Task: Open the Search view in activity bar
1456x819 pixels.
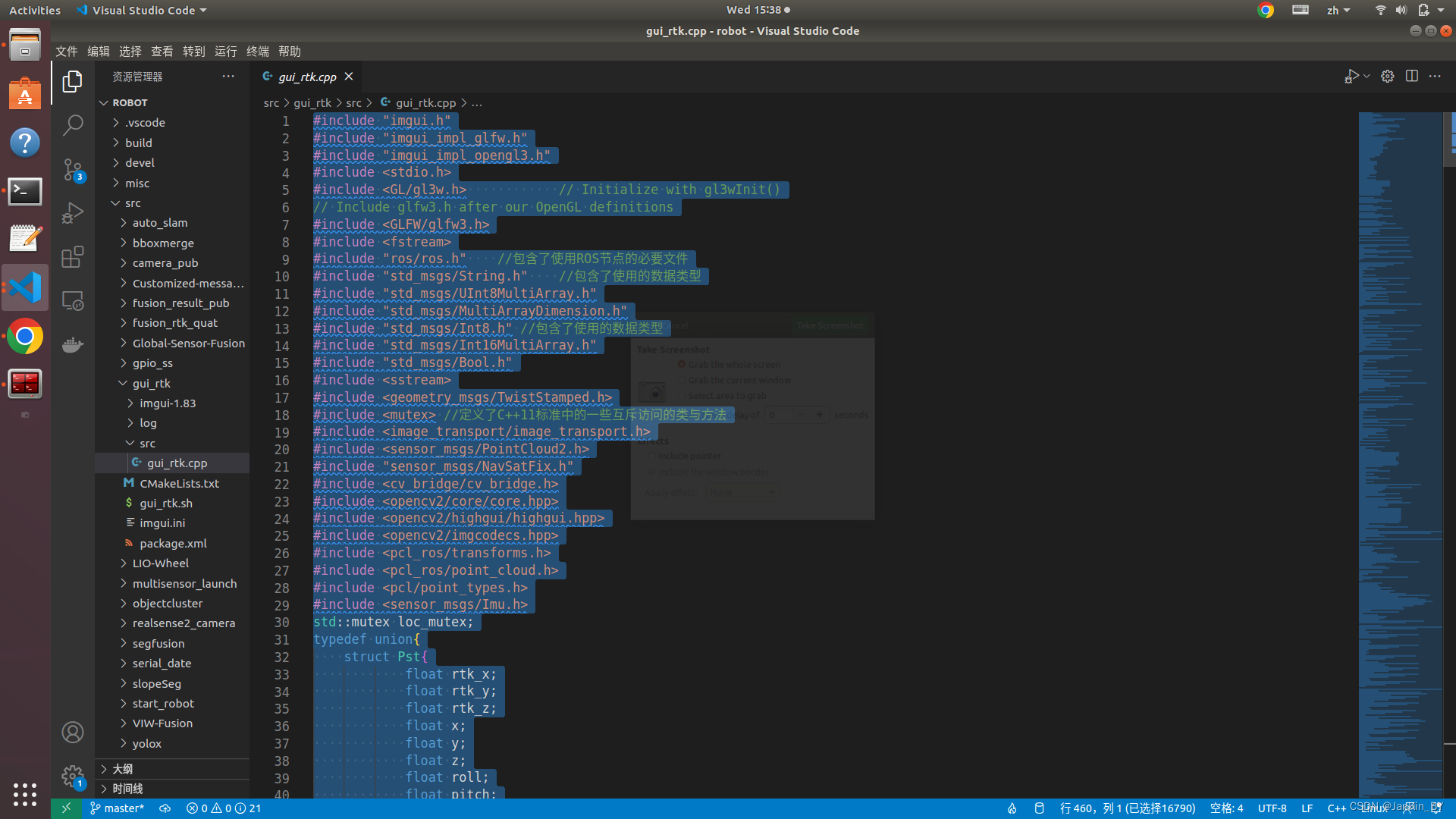Action: pyautogui.click(x=73, y=124)
